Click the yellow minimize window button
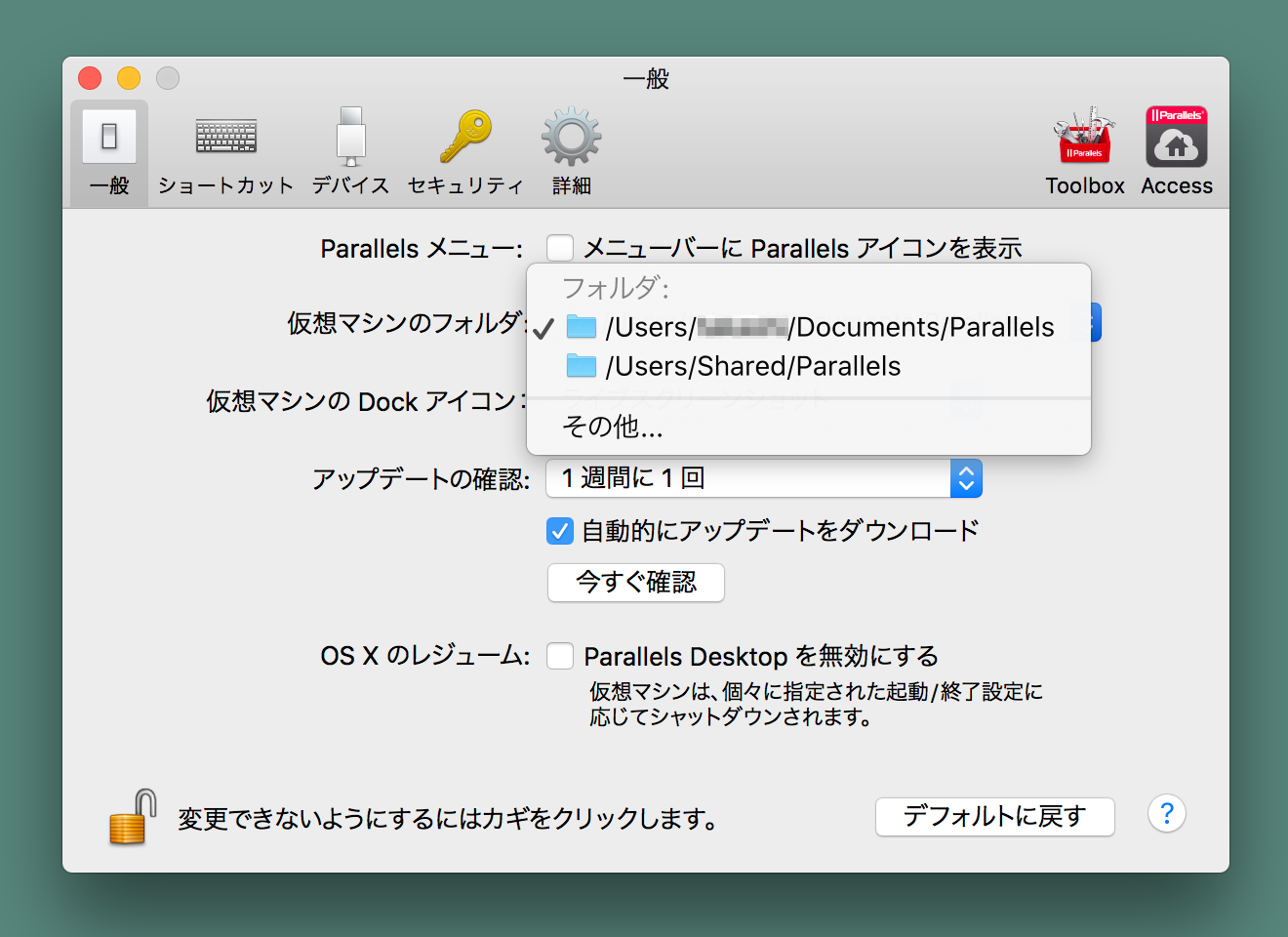 129,78
